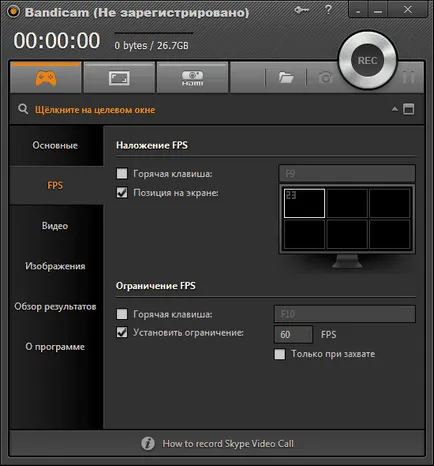Enable the Только при захвате checkbox

[280, 354]
